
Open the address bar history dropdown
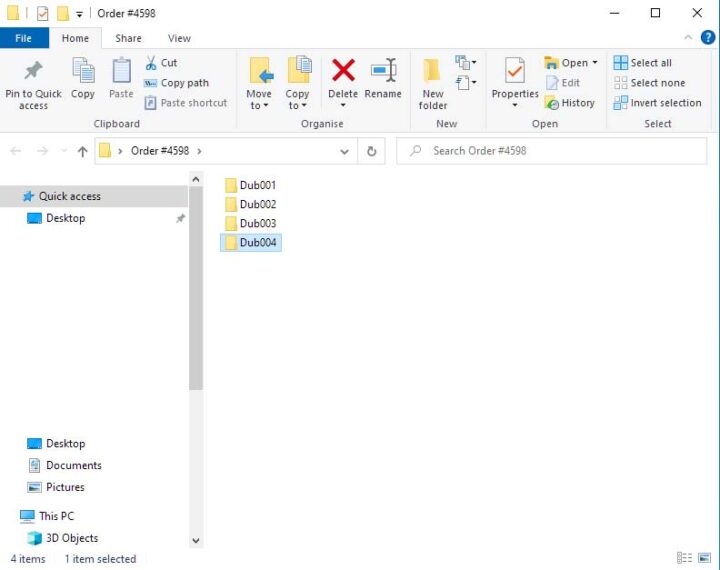(x=345, y=151)
